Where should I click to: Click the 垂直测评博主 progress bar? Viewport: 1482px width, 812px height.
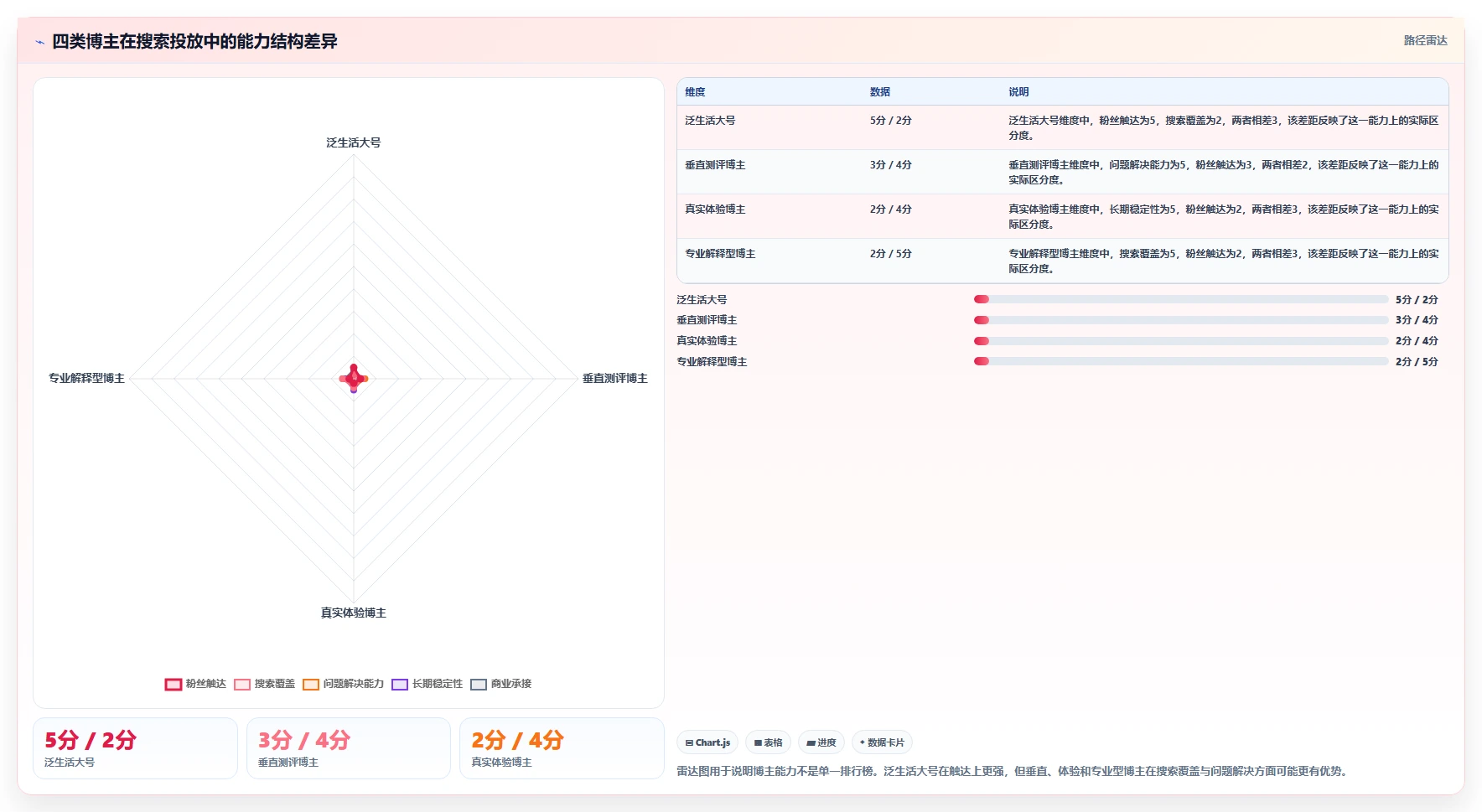(1181, 320)
